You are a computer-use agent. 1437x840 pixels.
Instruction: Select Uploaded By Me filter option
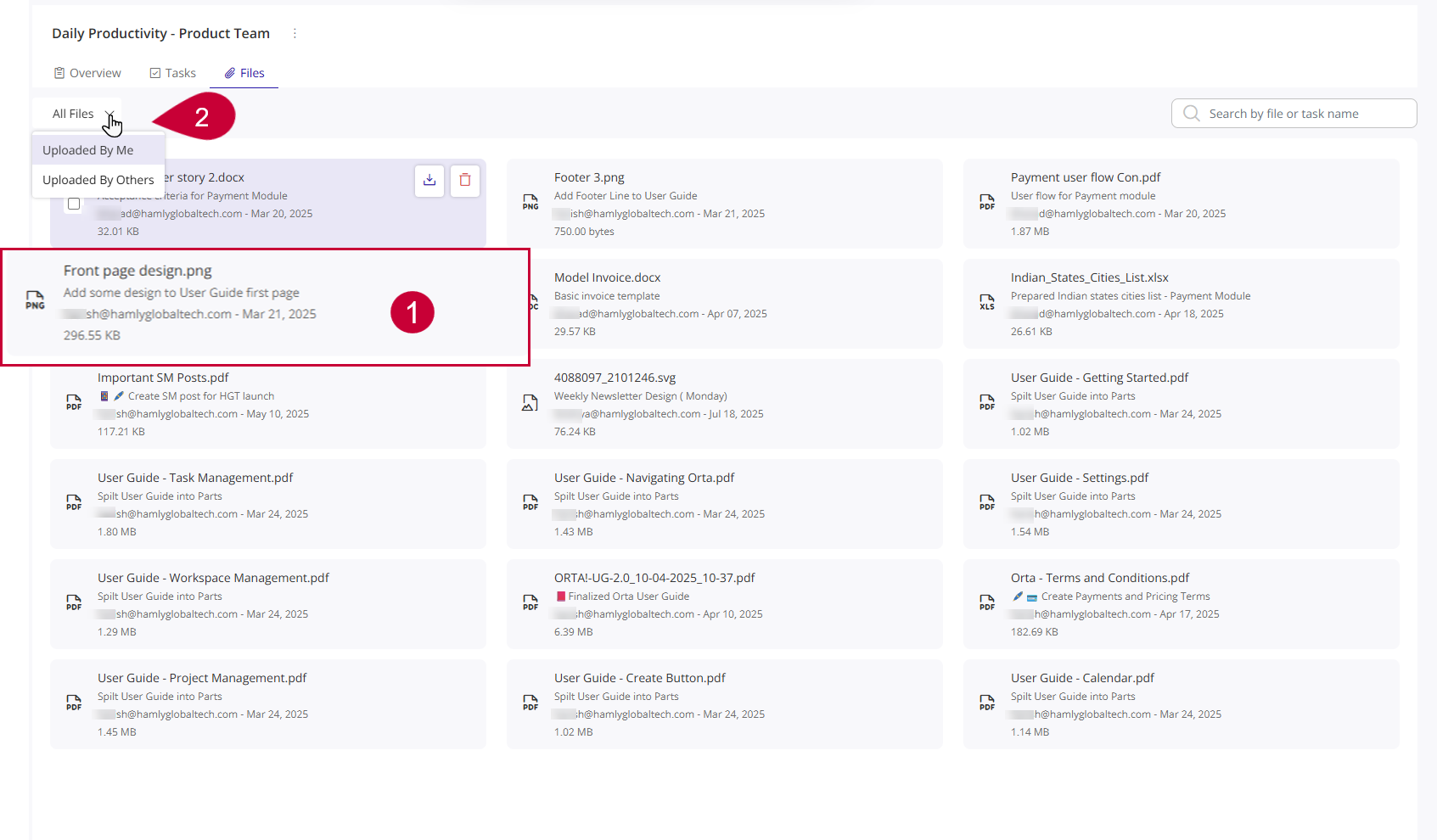tap(88, 150)
